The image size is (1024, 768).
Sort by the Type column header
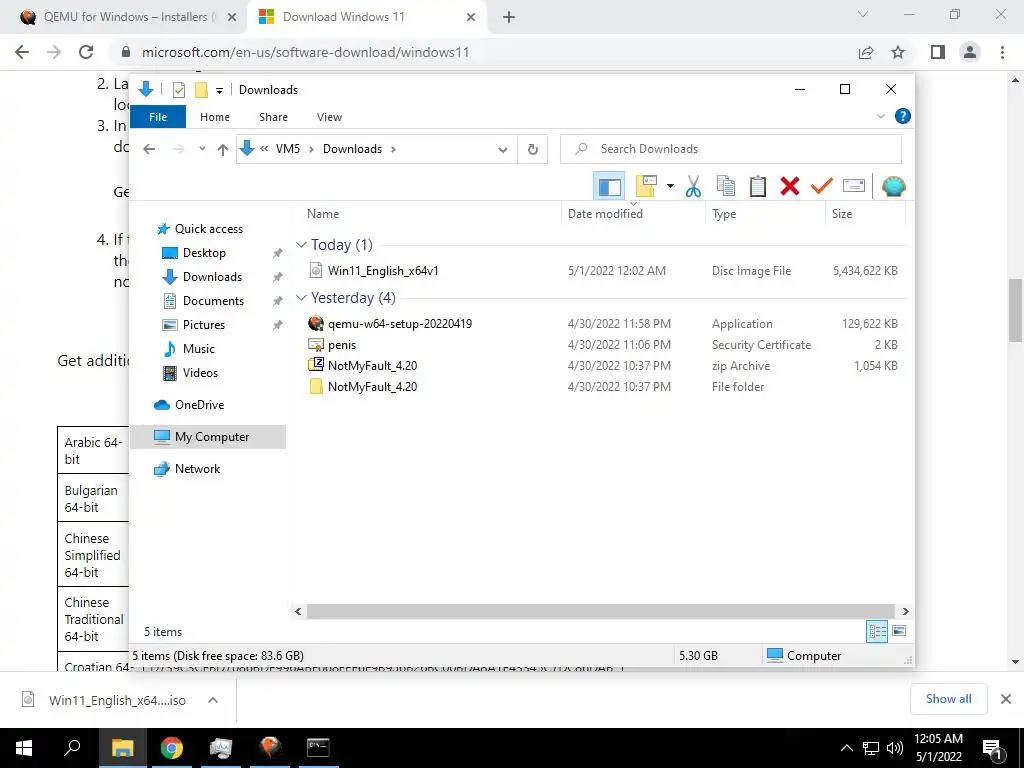[x=724, y=214]
